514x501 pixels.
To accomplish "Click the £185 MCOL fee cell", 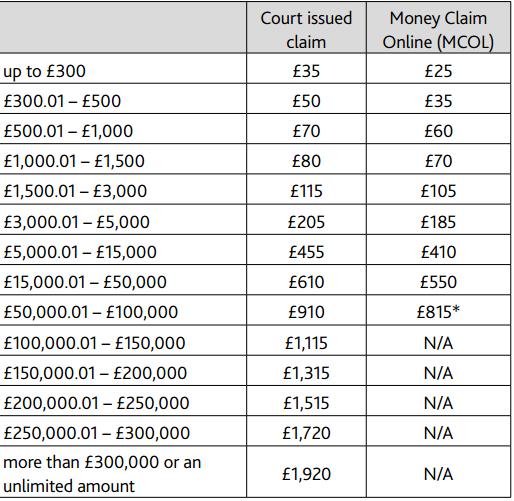I will pyautogui.click(x=438, y=222).
